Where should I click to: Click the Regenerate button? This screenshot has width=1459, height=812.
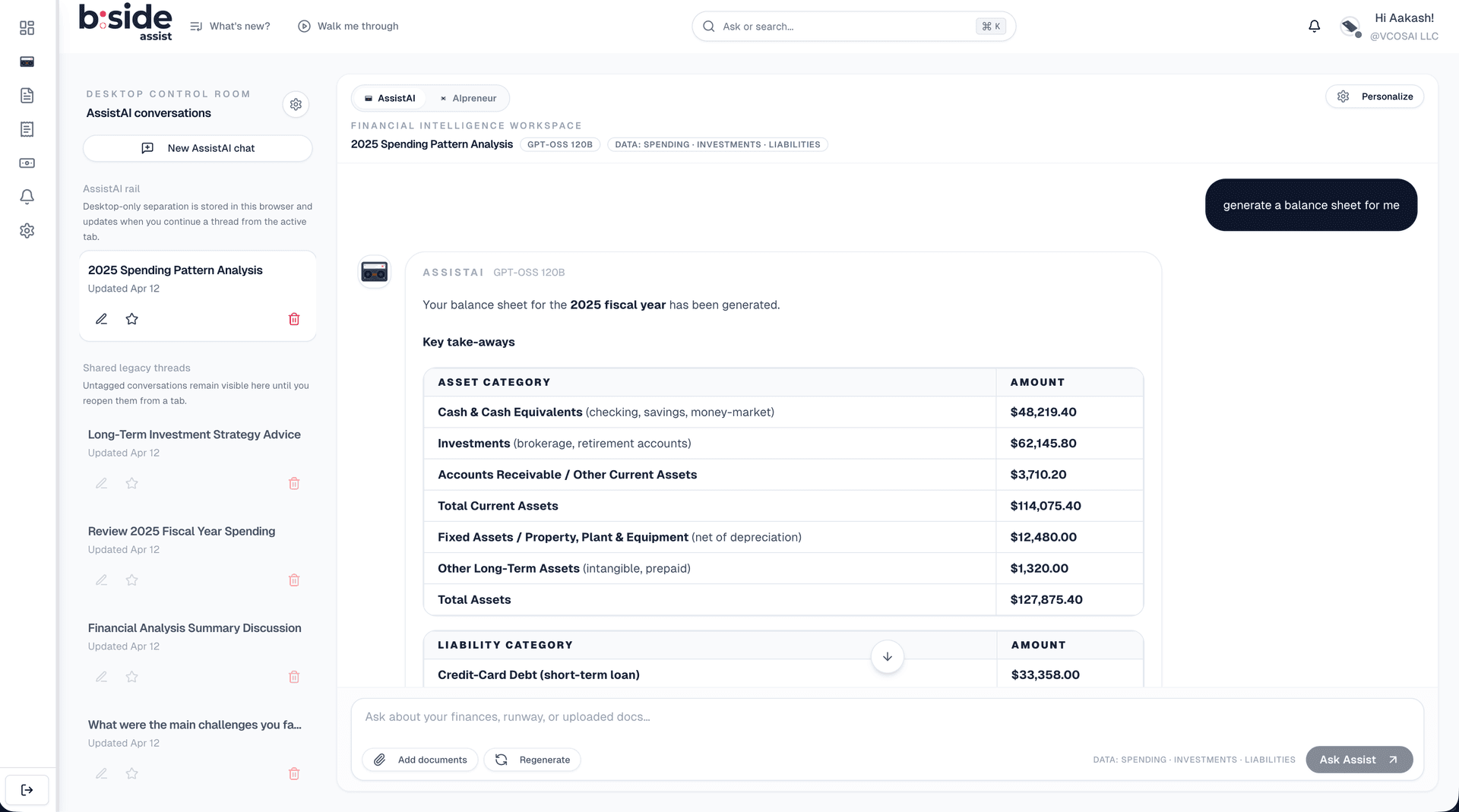coord(533,760)
